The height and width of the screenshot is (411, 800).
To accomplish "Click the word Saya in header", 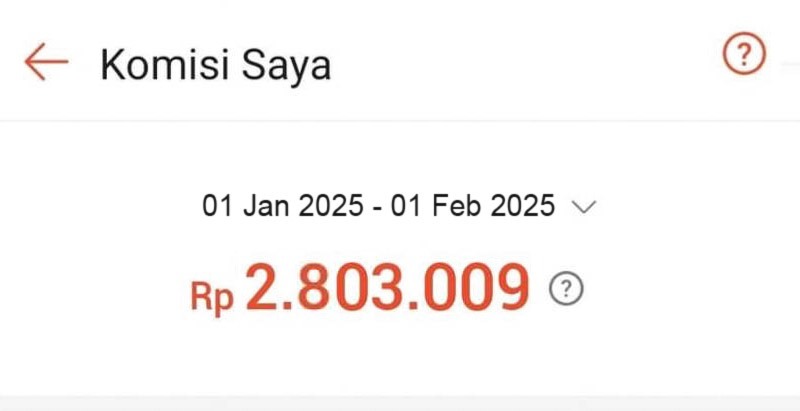I will [286, 66].
